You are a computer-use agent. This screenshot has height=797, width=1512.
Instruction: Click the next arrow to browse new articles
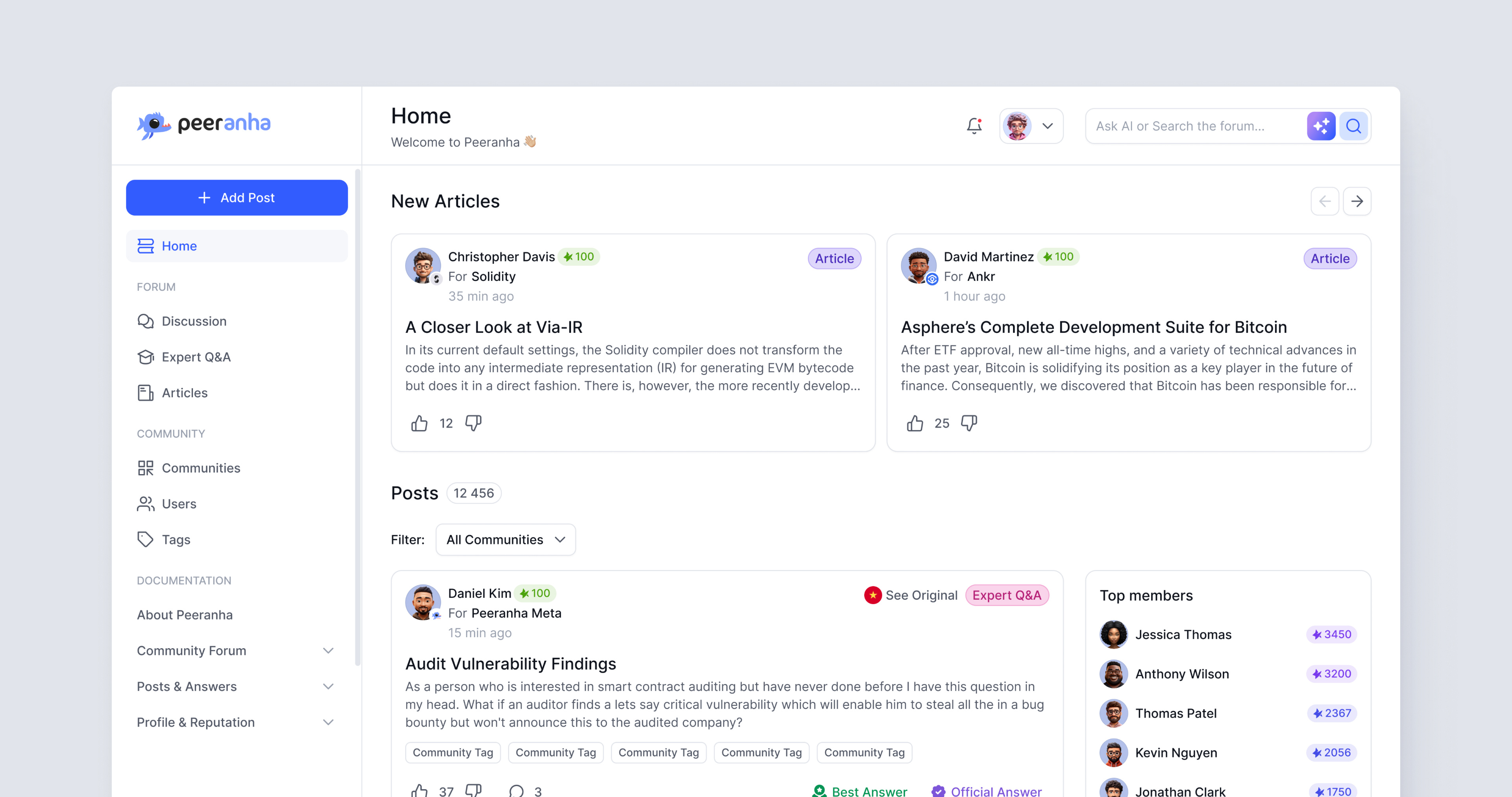click(1357, 200)
